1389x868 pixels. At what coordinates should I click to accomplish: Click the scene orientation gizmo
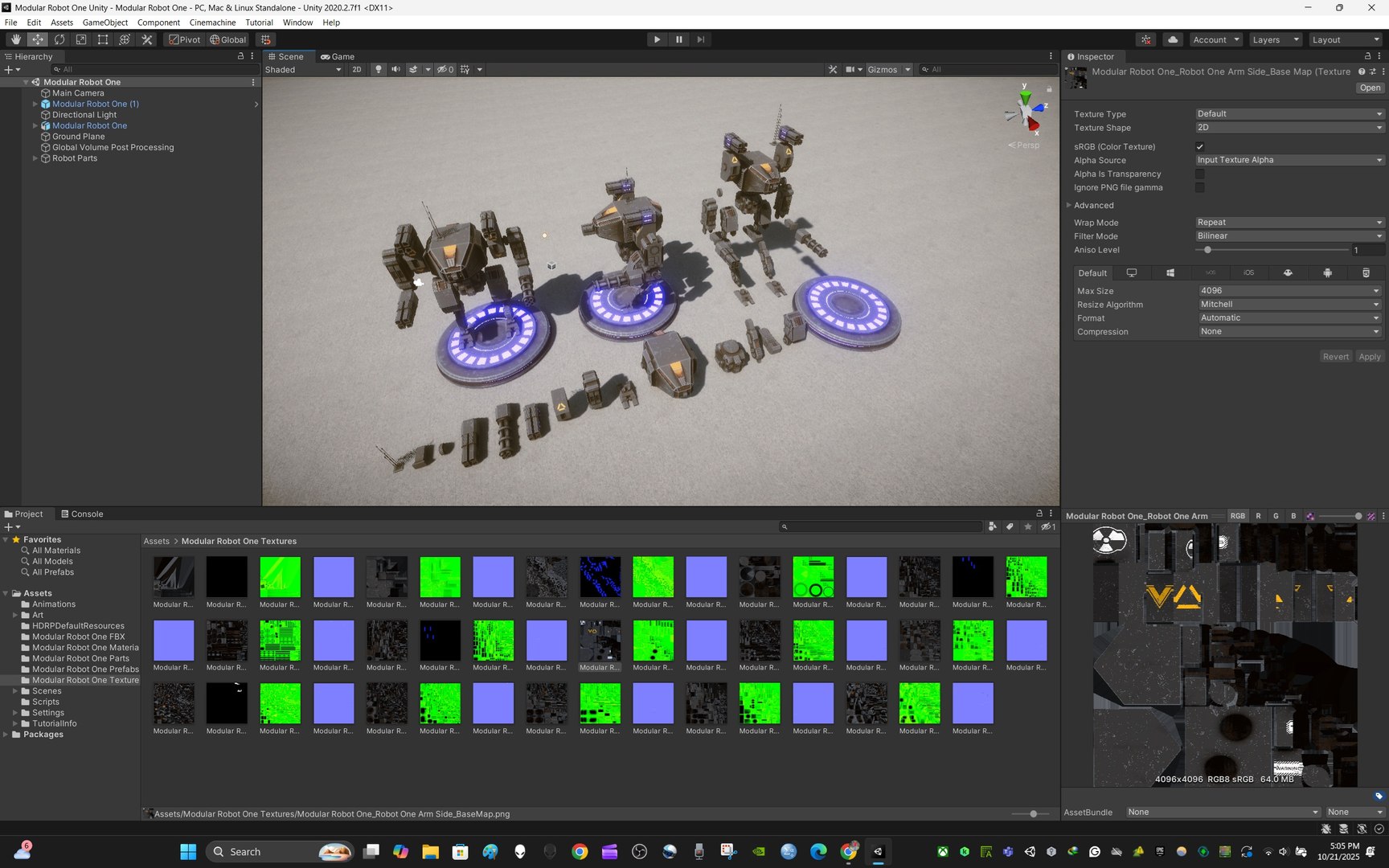tap(1026, 111)
